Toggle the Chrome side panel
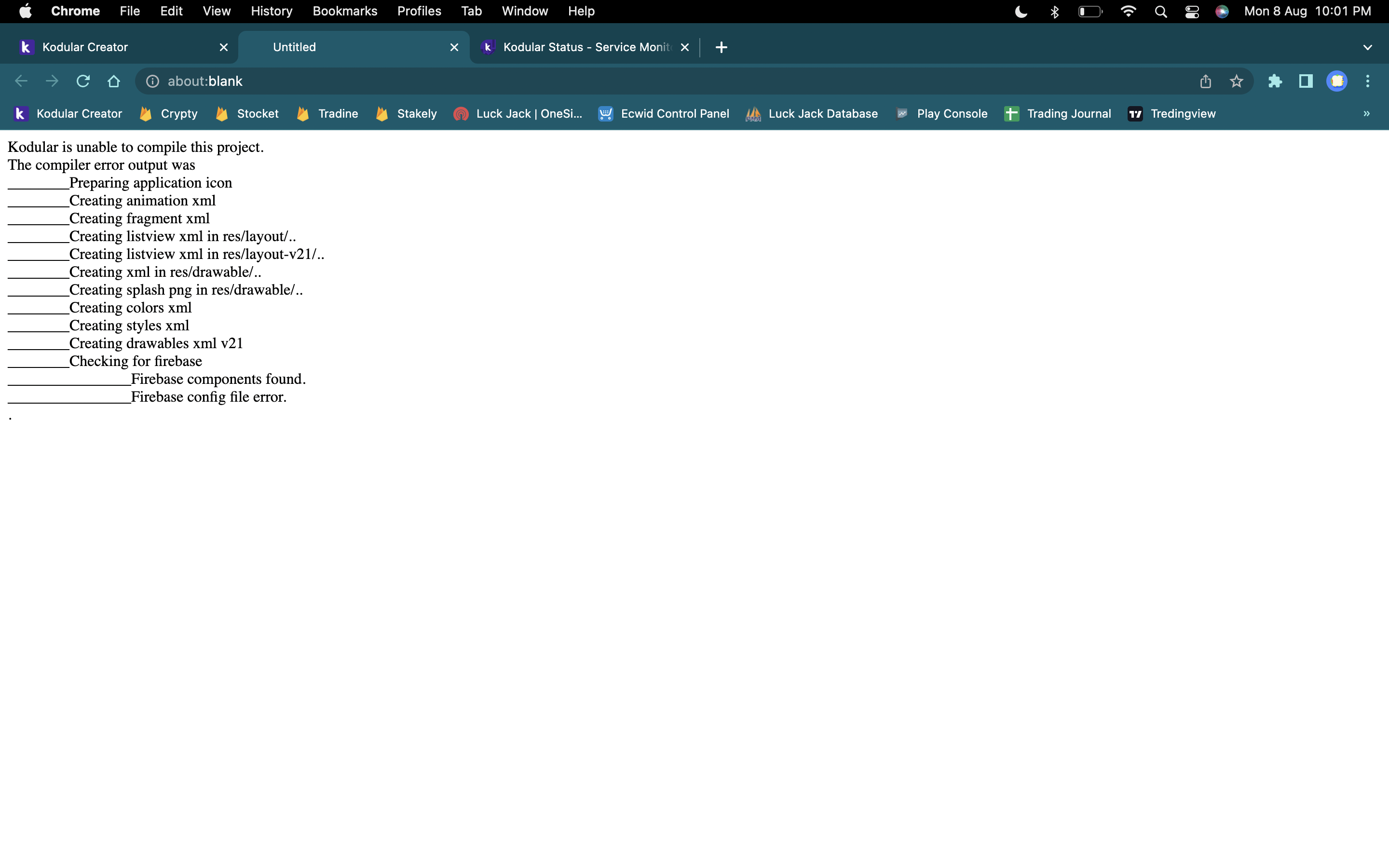 tap(1306, 81)
